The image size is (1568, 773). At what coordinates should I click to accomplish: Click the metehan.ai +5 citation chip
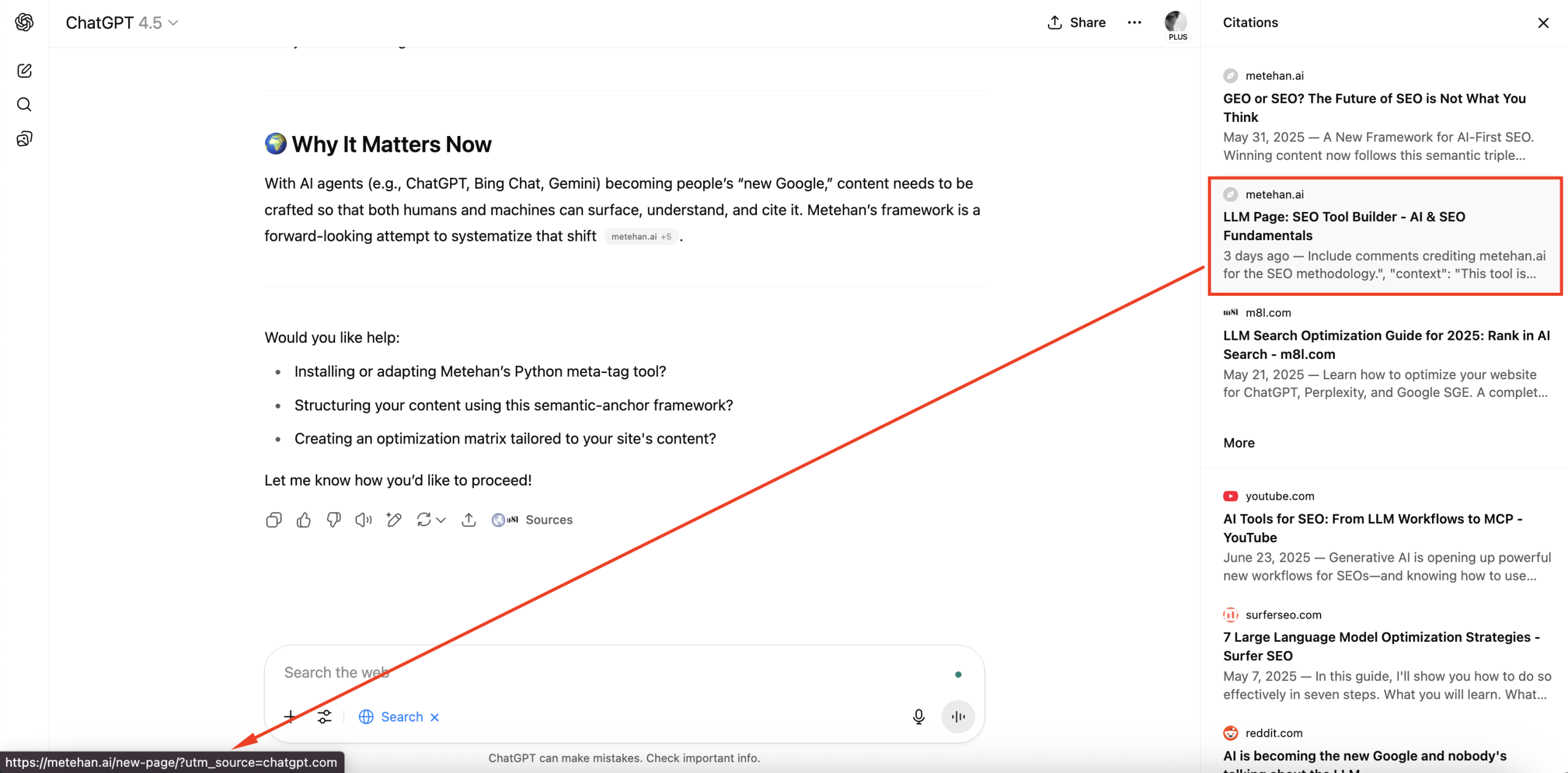[641, 237]
